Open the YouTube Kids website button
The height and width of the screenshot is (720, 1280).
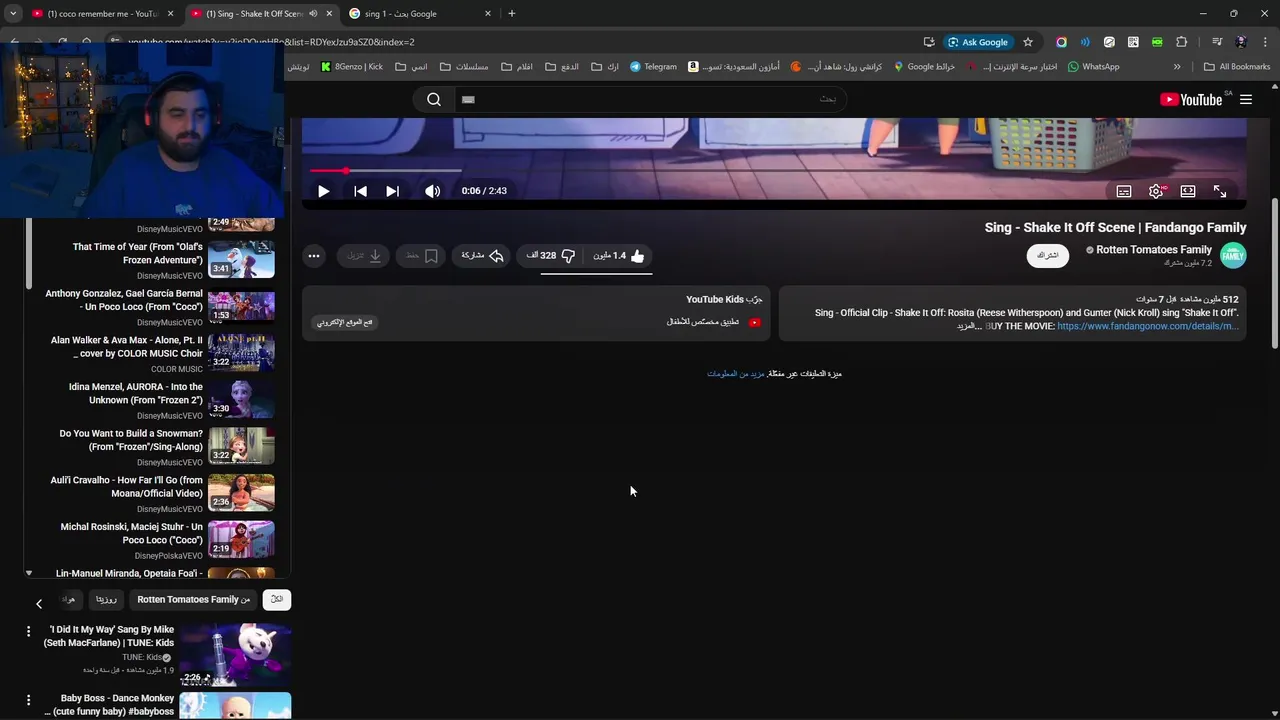pos(345,322)
